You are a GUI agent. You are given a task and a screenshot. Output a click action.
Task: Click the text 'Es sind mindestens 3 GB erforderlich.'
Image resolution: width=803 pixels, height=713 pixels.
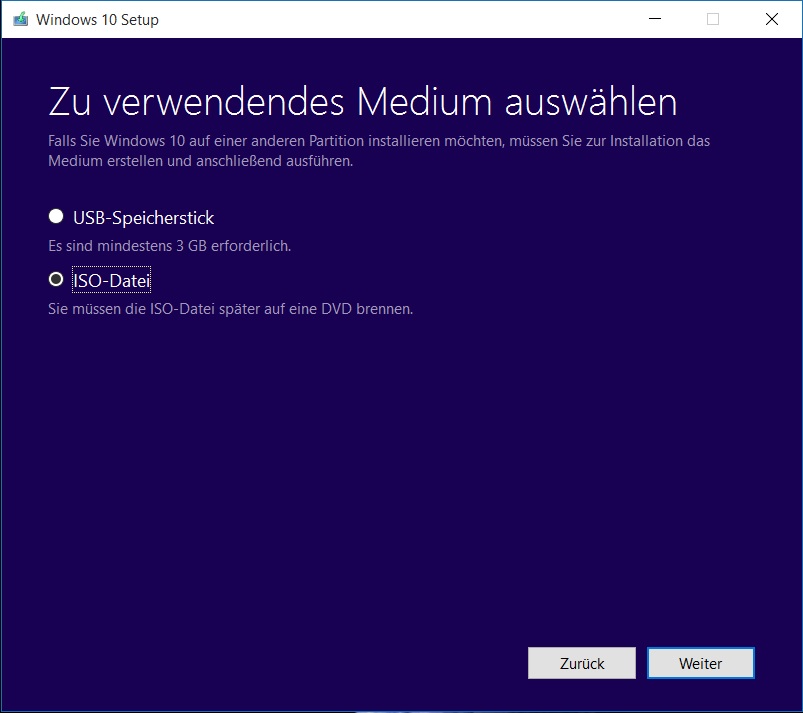click(170, 246)
